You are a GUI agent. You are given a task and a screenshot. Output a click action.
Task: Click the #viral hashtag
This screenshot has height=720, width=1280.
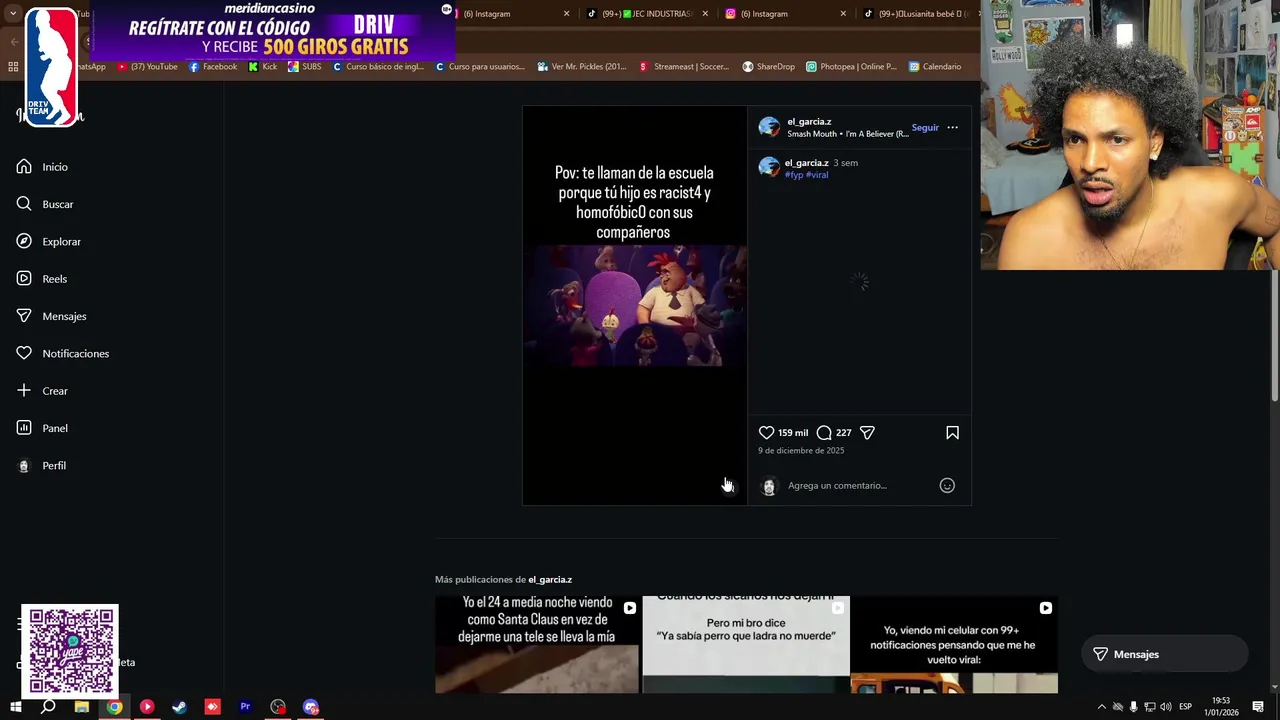click(817, 175)
